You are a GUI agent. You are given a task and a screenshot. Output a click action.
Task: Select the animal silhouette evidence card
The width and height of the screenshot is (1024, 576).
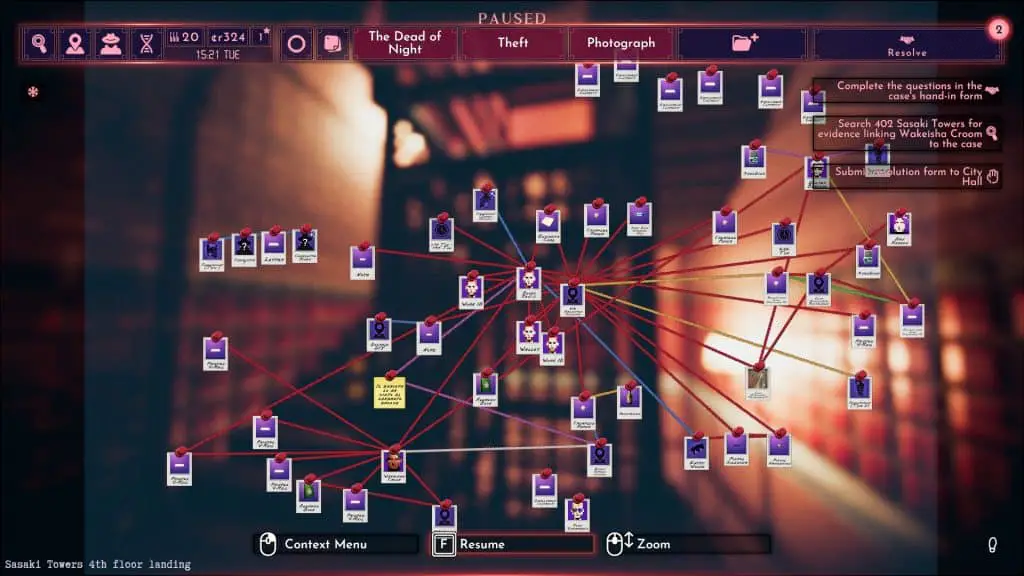click(697, 453)
